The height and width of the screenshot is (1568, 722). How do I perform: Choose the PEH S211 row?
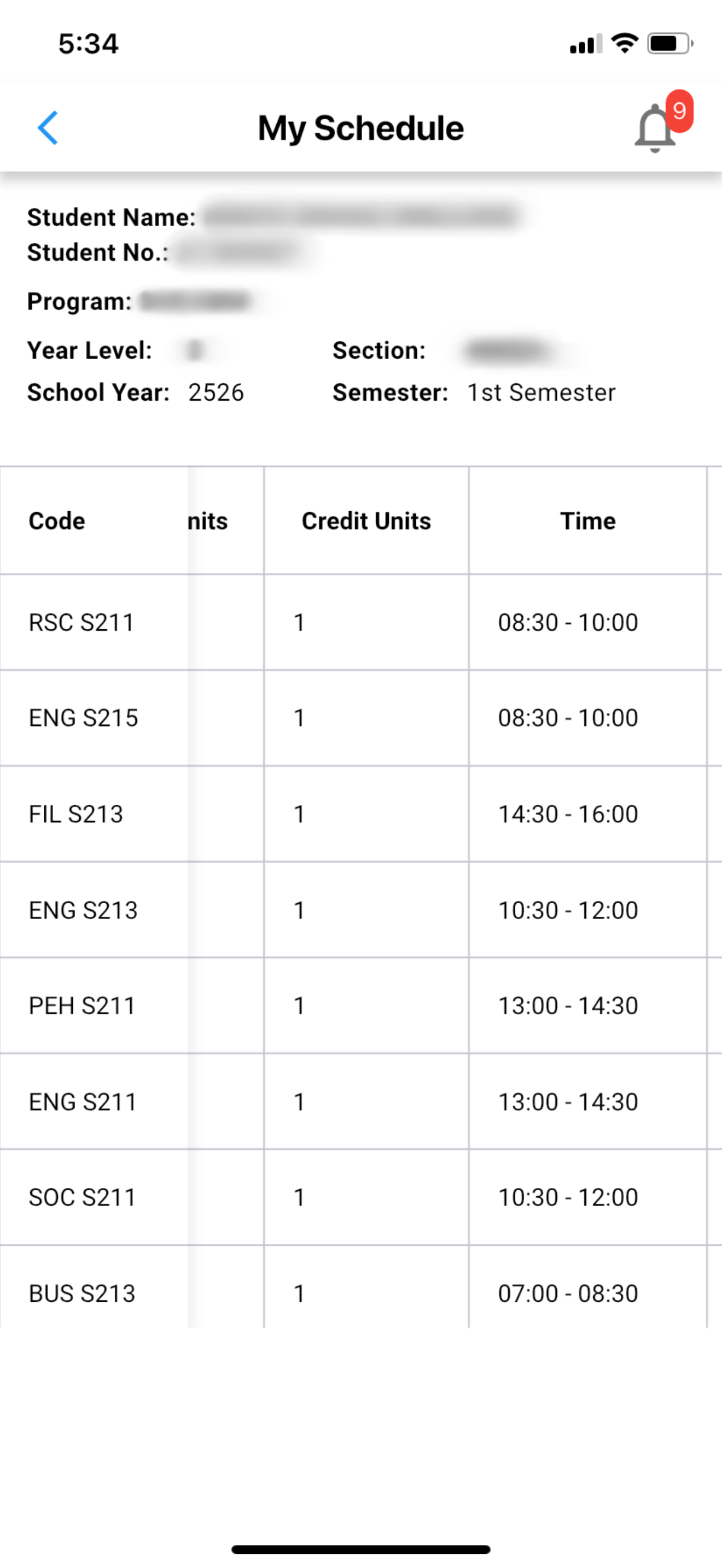click(x=361, y=1005)
